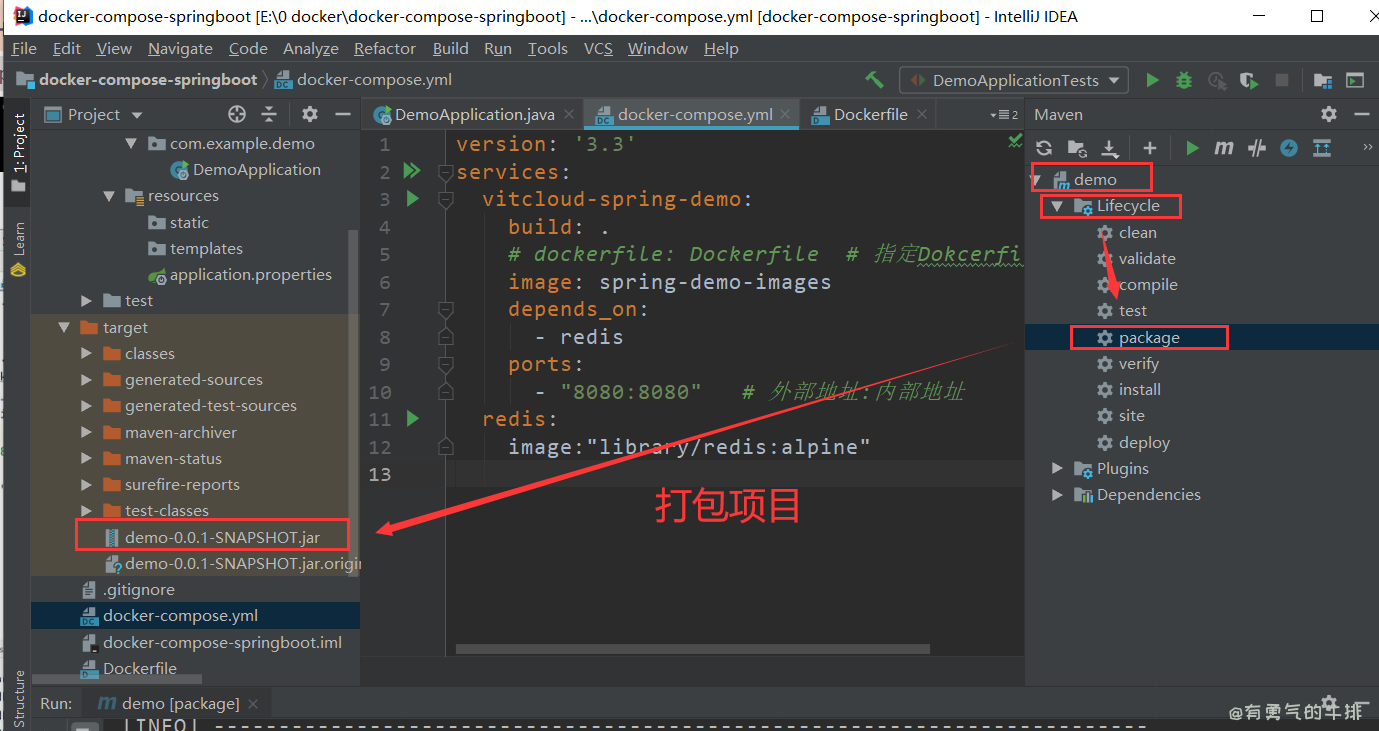This screenshot has width=1379, height=731.
Task: Hide the Maven panel with minus
Action: click(x=1361, y=114)
